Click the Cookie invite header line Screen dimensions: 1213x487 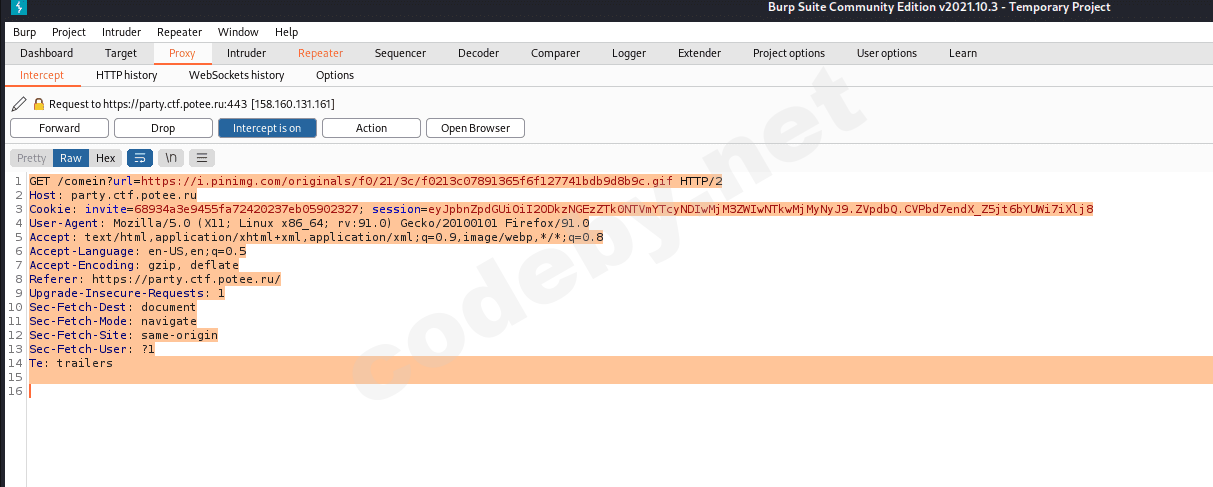pos(561,209)
